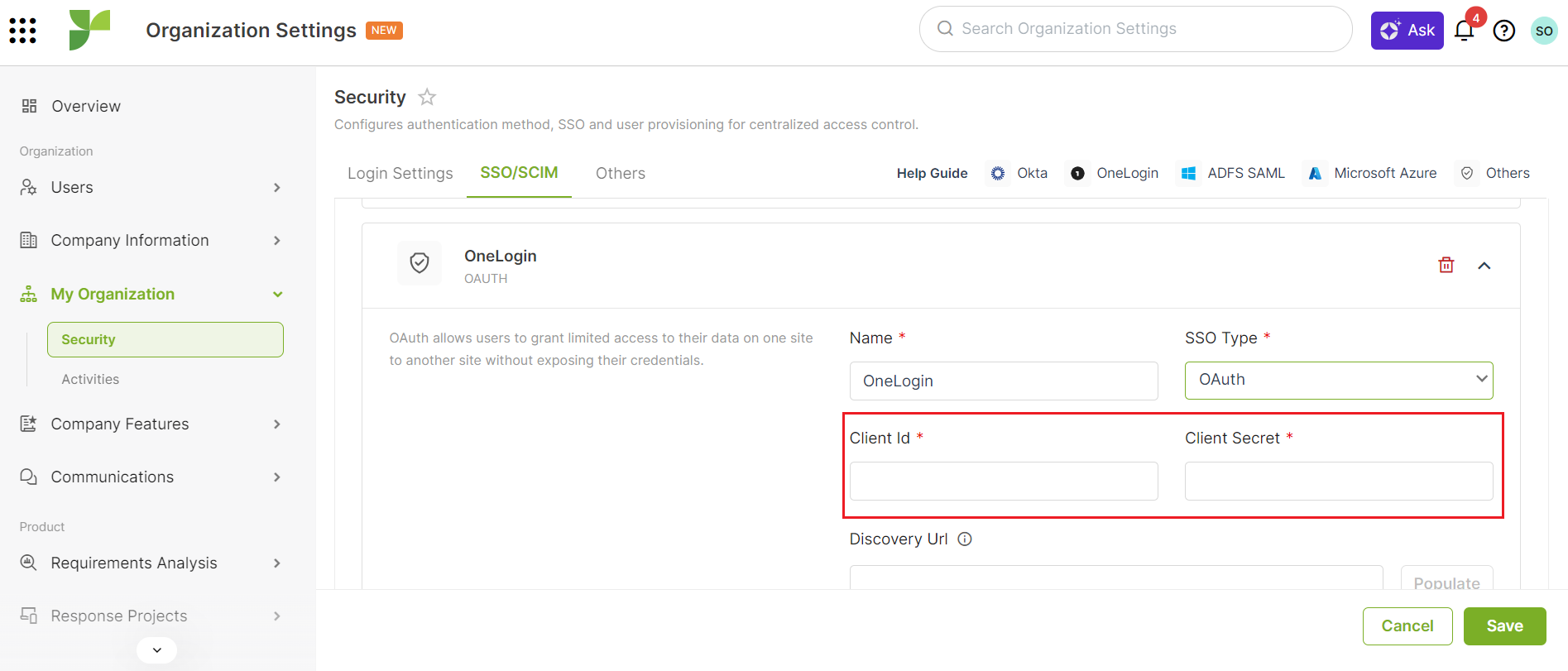Click the Ask AI button
Viewport: 1568px width, 671px height.
[1407, 31]
